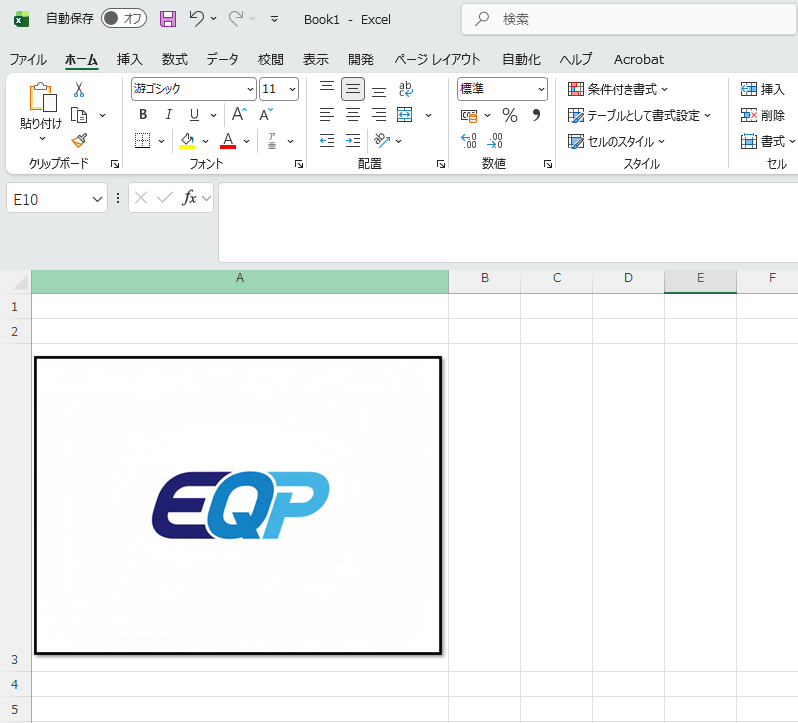Click the Save floppy disk icon
The height and width of the screenshot is (723, 798).
[168, 19]
